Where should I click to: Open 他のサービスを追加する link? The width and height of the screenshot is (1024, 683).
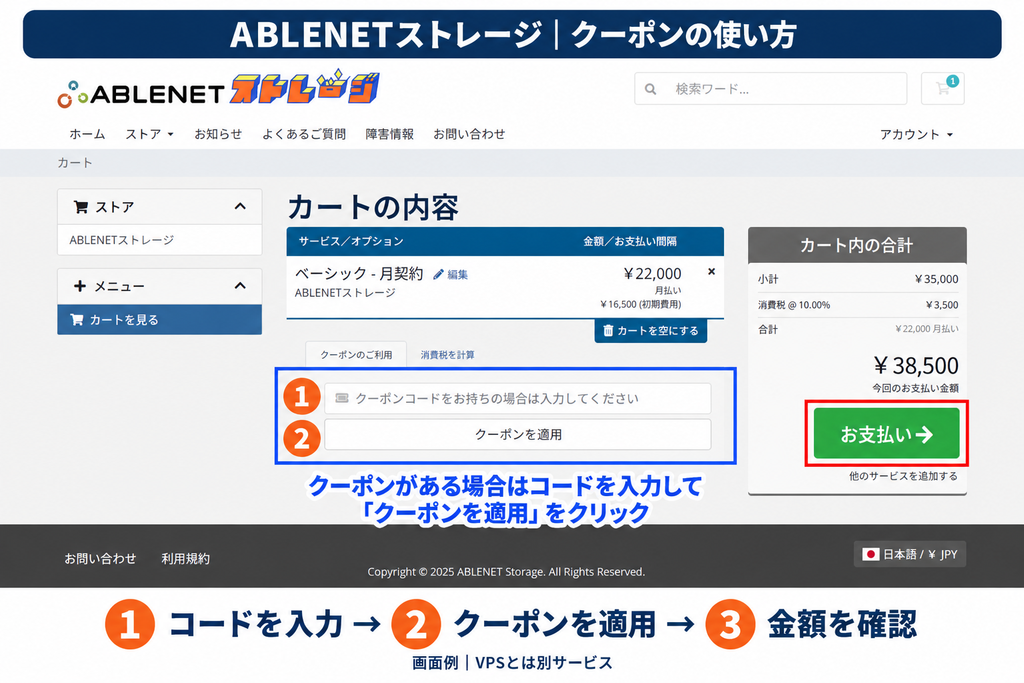coord(903,476)
